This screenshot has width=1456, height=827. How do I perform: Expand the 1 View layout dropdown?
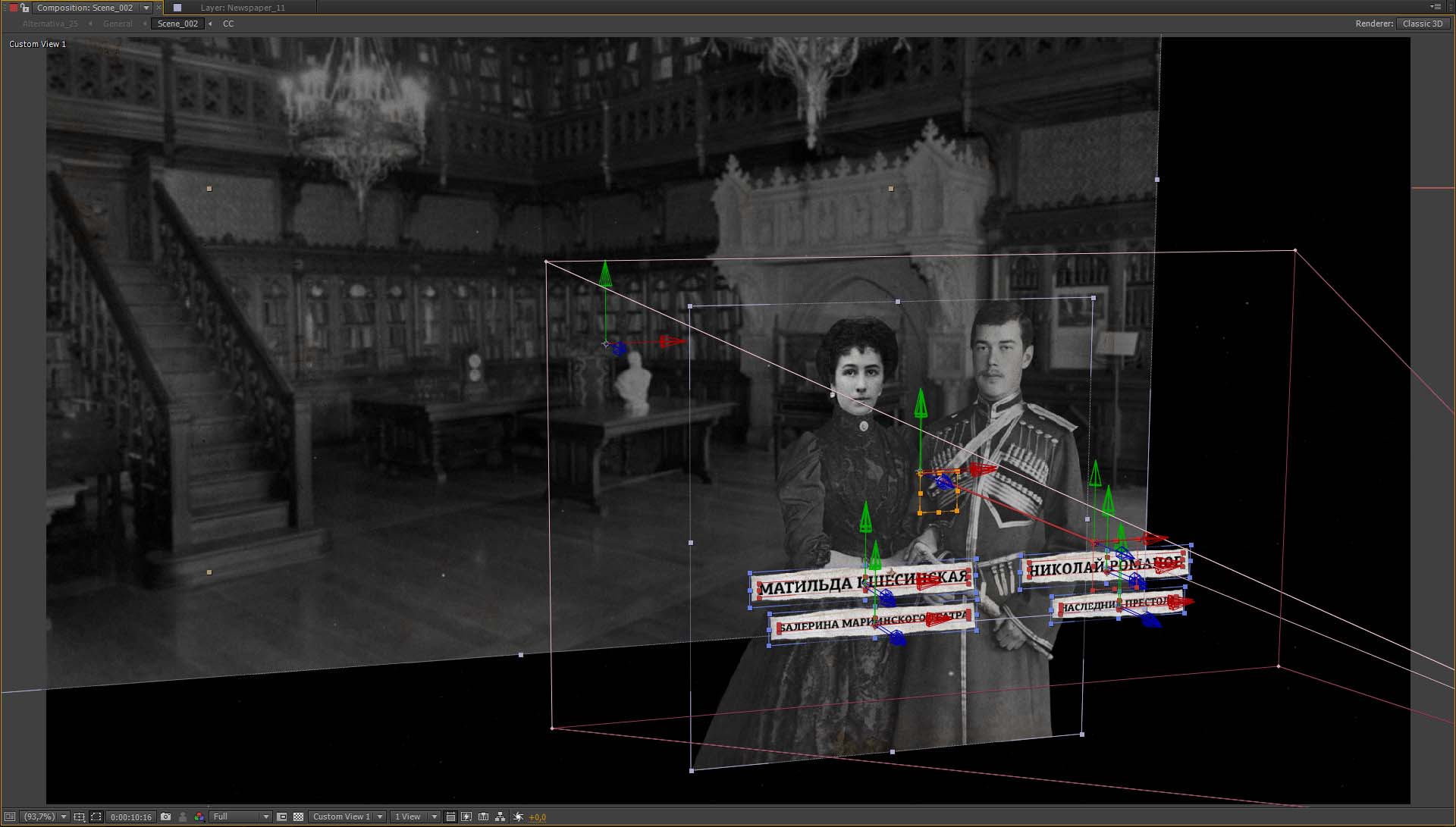click(415, 816)
